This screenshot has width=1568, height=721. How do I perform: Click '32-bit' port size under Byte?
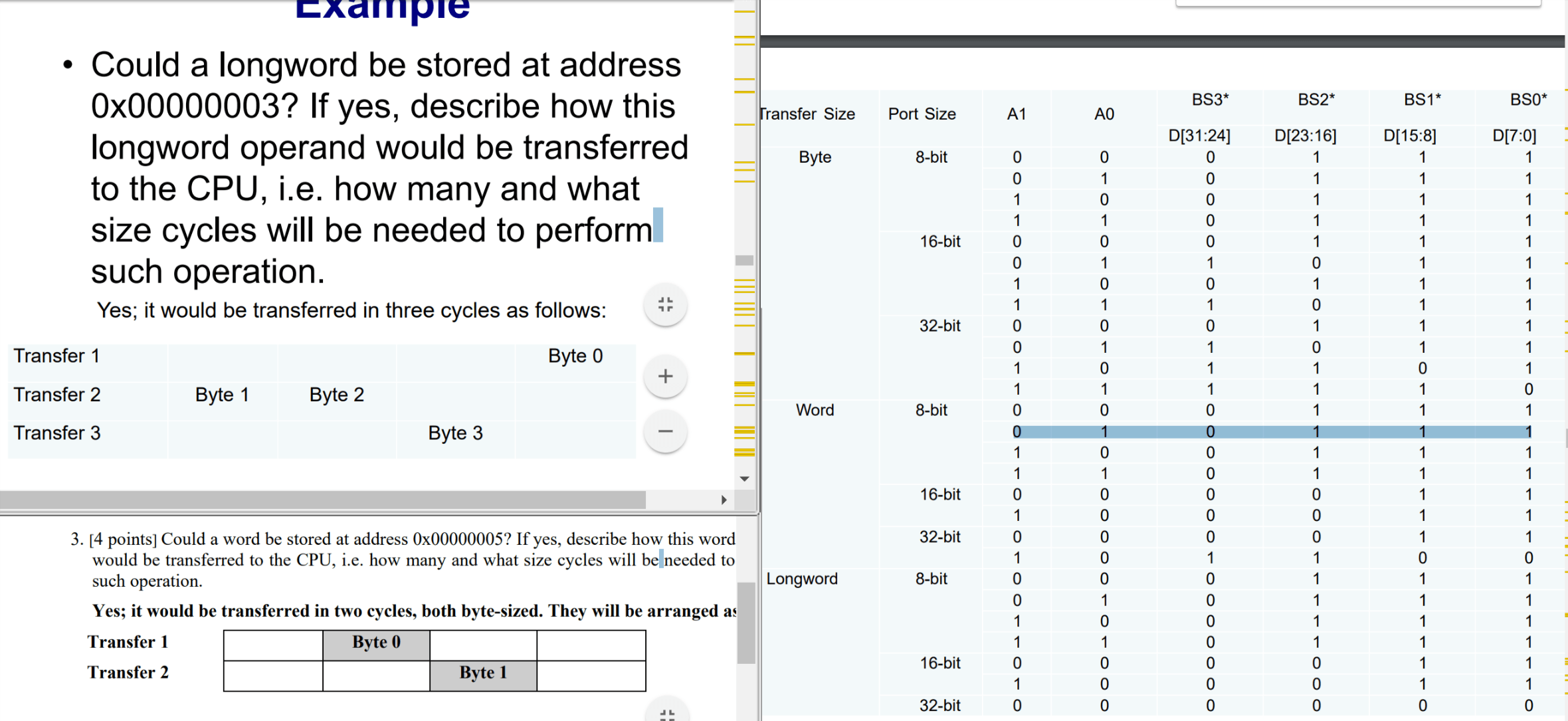tap(940, 326)
